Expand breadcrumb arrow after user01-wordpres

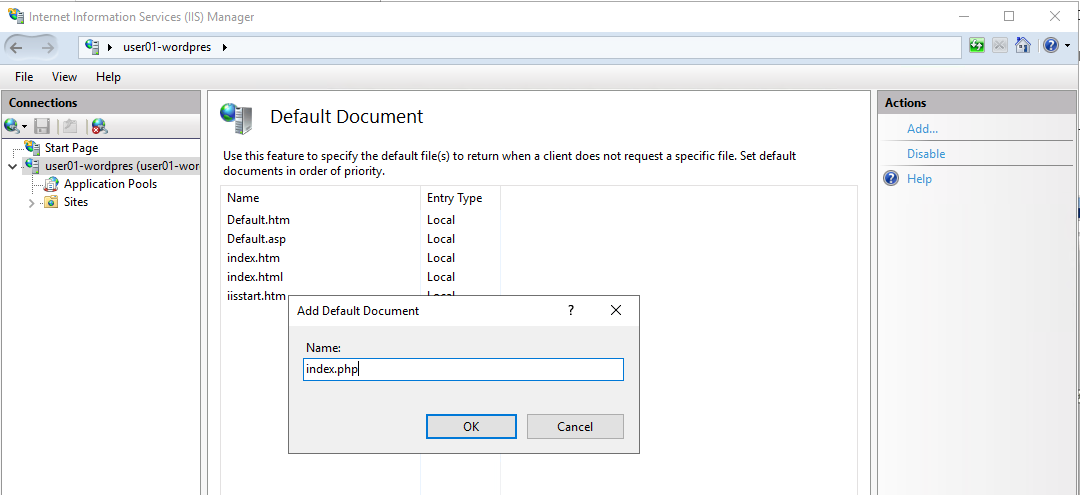click(x=225, y=48)
